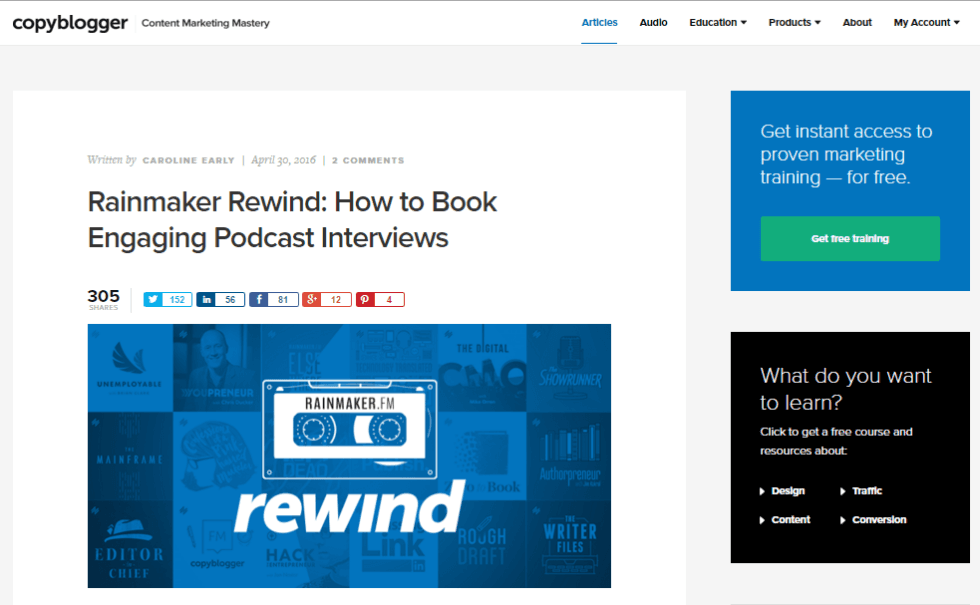Share the post on Facebook
The image size is (980, 605).
click(x=272, y=298)
